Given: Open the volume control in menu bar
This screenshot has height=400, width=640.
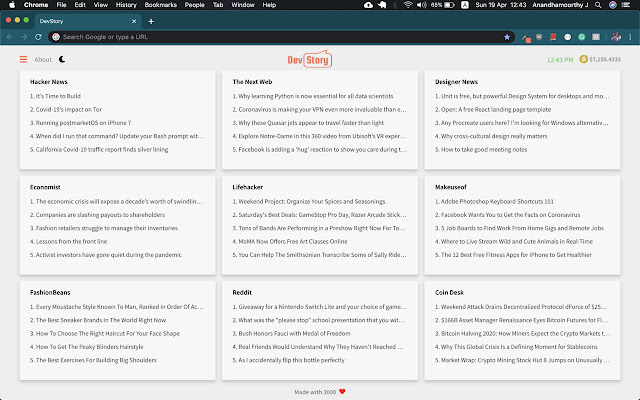Looking at the screenshot, I should click(x=422, y=5).
